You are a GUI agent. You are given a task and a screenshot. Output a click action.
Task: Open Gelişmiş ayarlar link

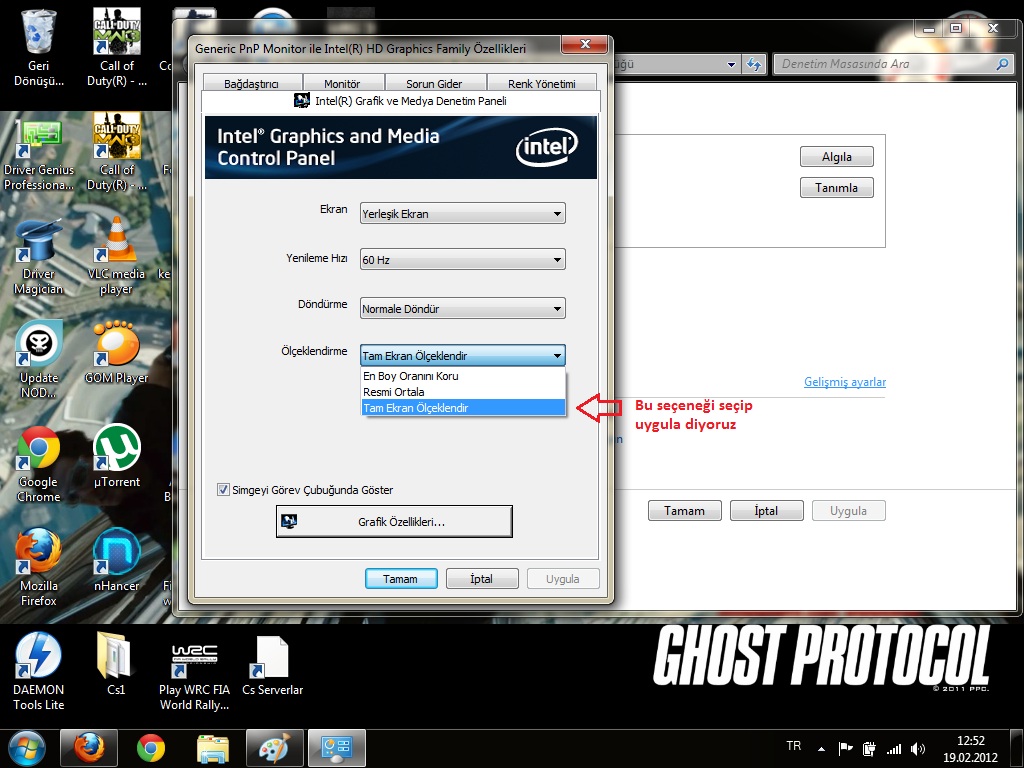[x=844, y=382]
